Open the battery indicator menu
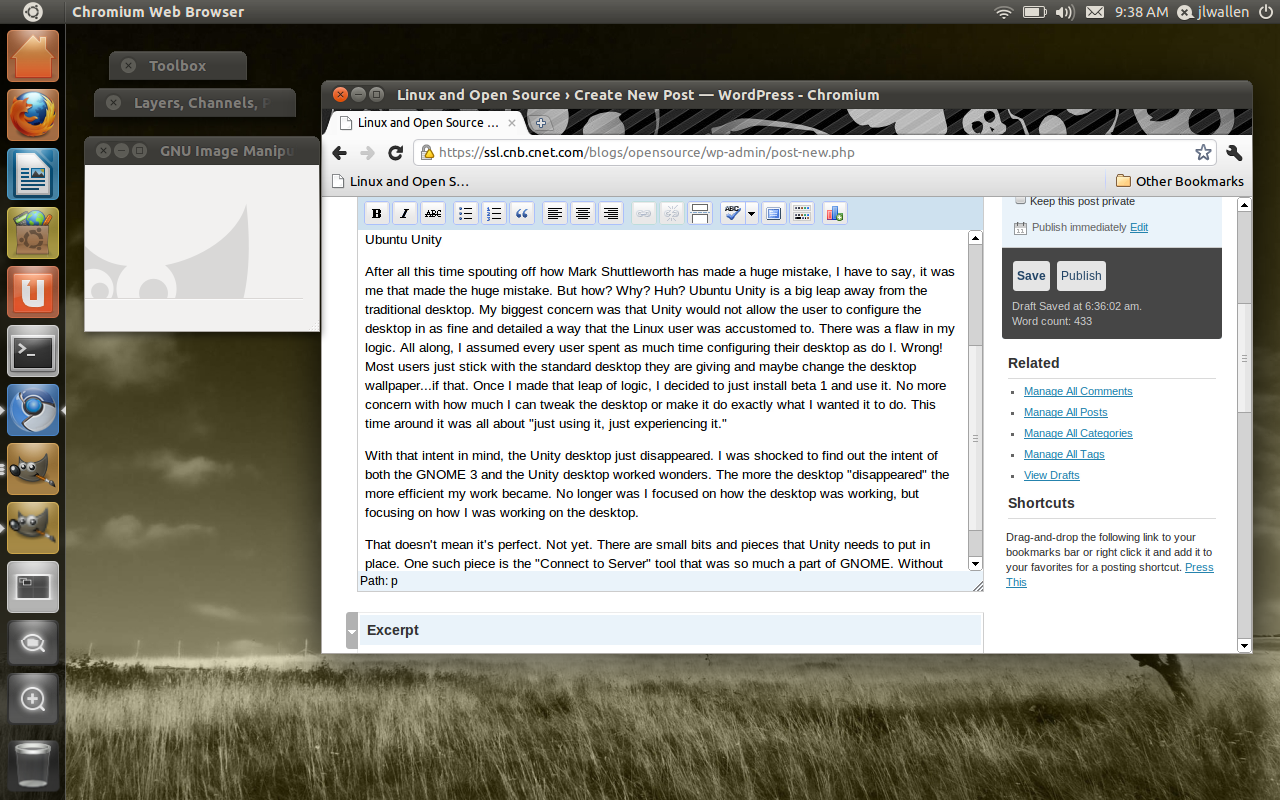This screenshot has width=1280, height=800. point(1034,12)
